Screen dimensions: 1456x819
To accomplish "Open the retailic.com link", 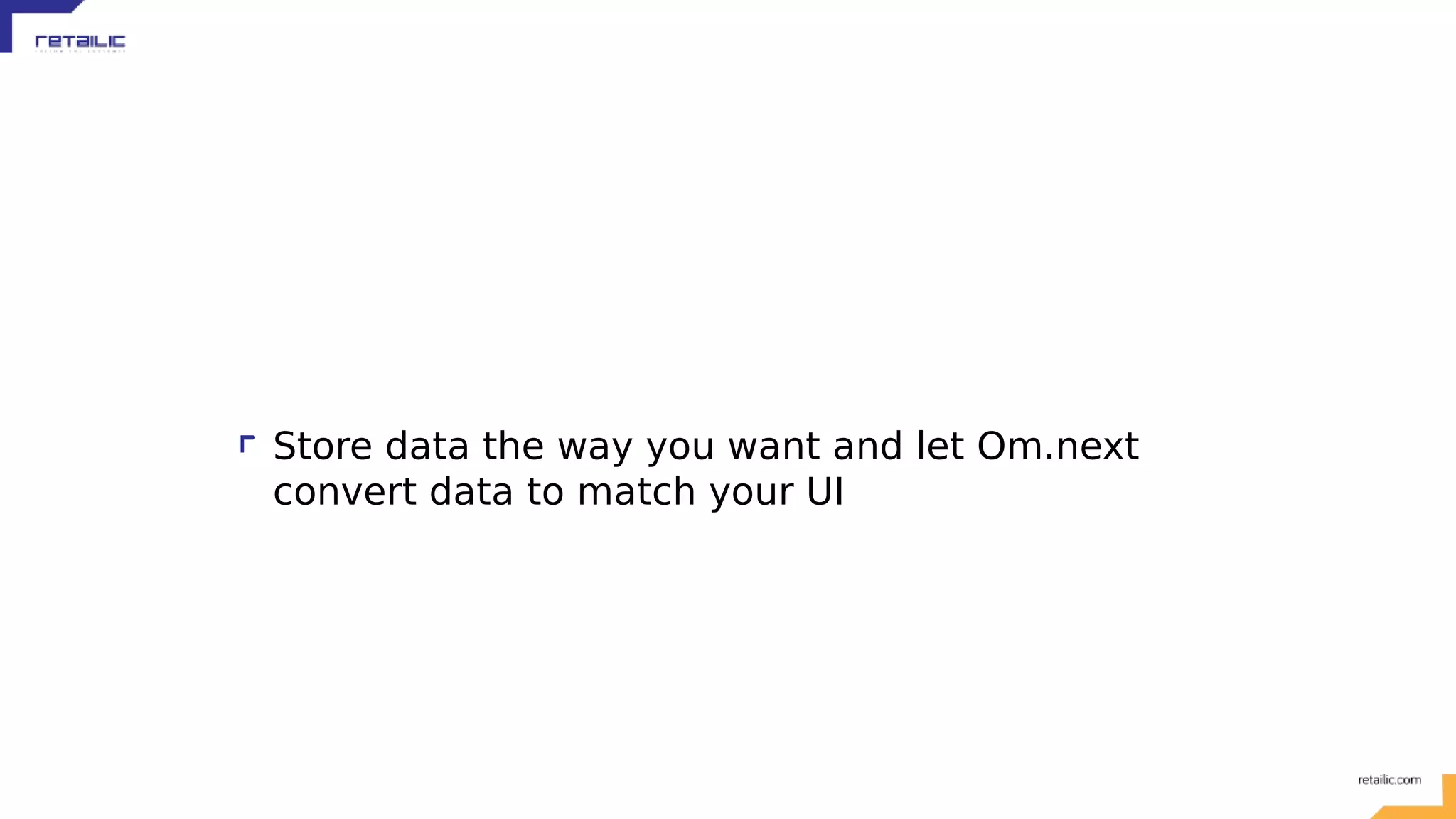I will tap(1389, 780).
